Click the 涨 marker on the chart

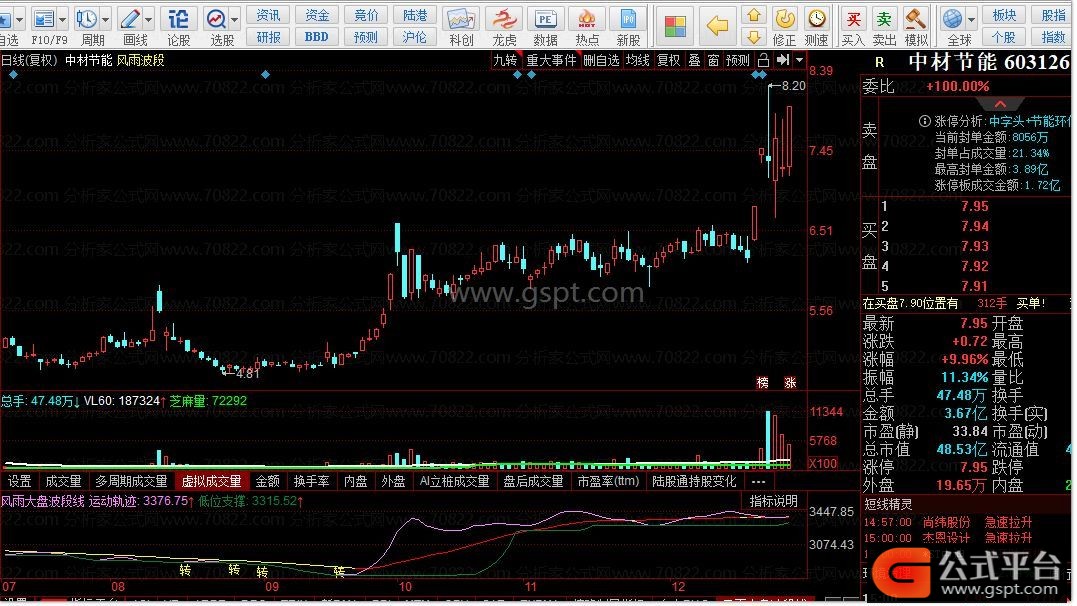(x=790, y=383)
